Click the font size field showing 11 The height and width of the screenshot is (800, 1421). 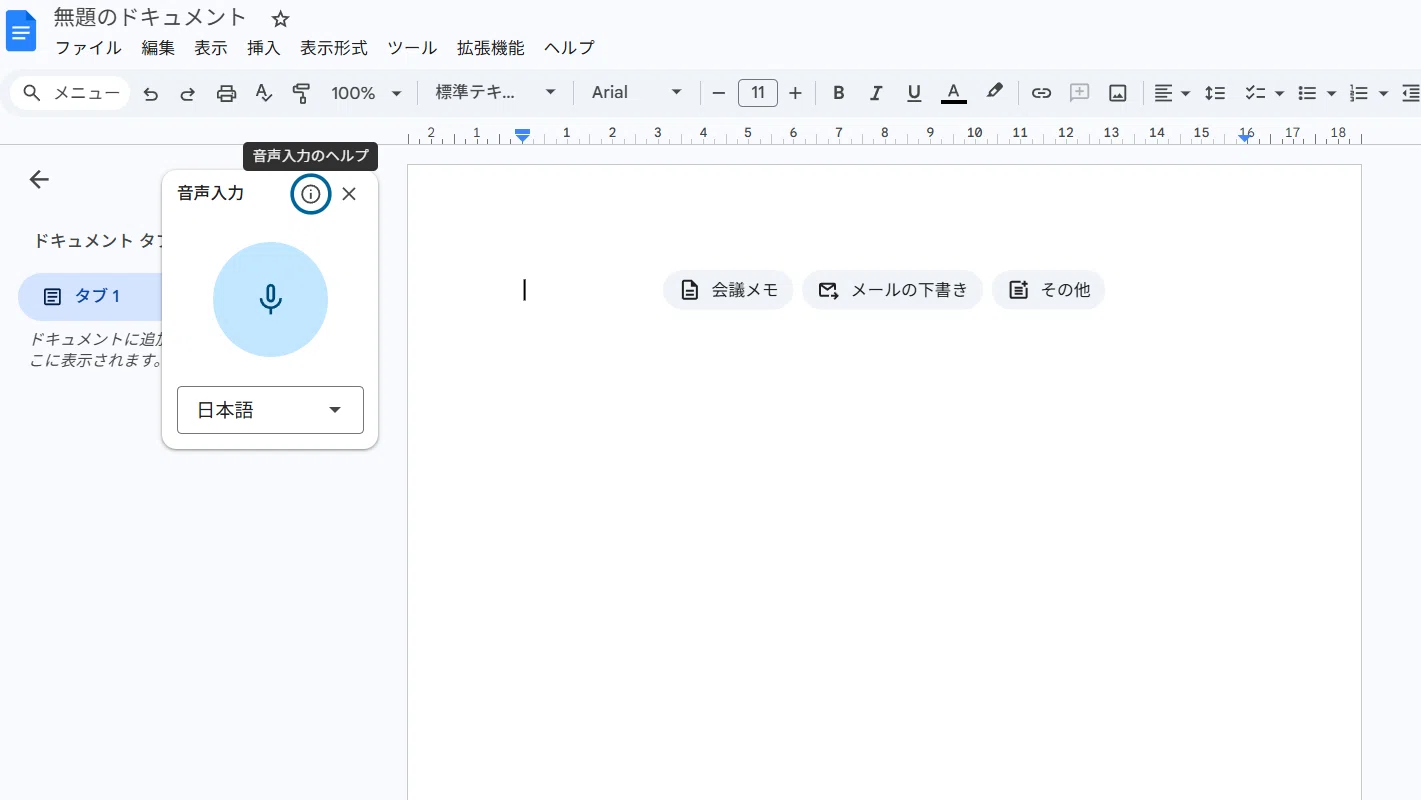pyautogui.click(x=758, y=93)
